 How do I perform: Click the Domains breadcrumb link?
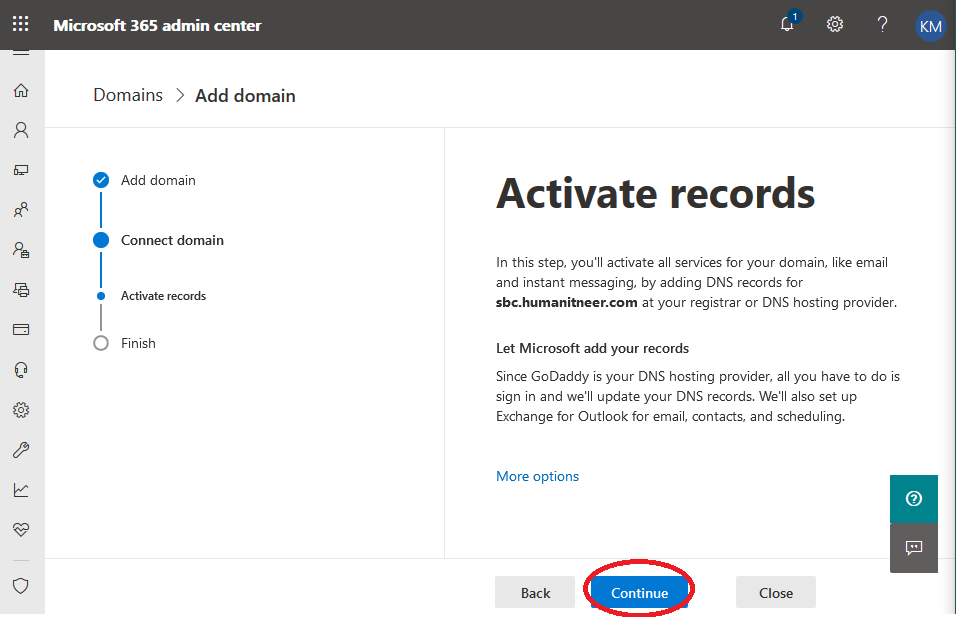(x=128, y=95)
